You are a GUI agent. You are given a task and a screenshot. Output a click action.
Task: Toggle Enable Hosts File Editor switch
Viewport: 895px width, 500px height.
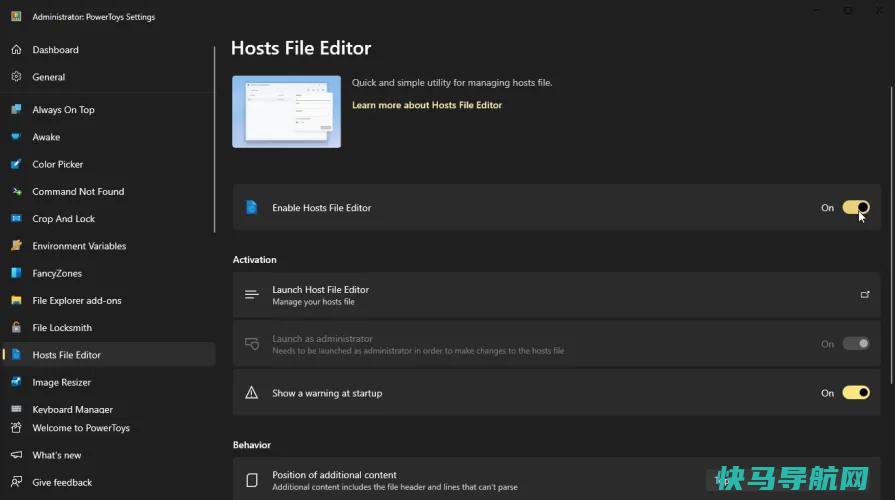pos(856,207)
